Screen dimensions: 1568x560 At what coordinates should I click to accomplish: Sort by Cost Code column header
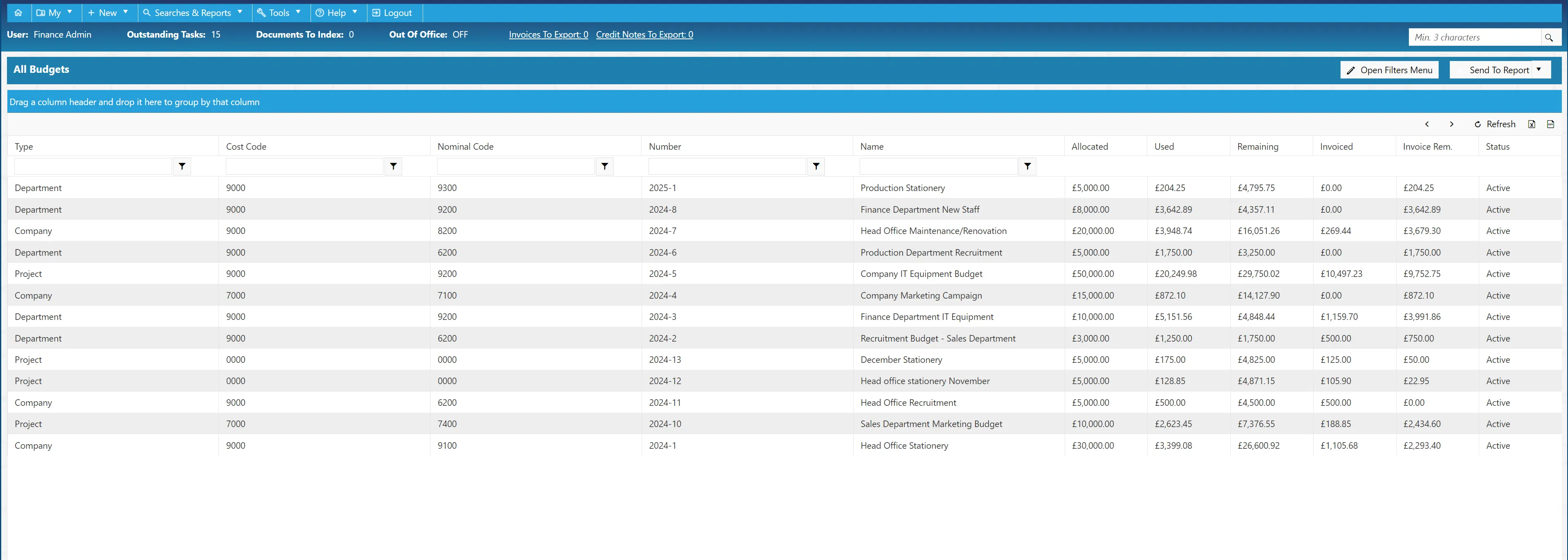(x=246, y=147)
